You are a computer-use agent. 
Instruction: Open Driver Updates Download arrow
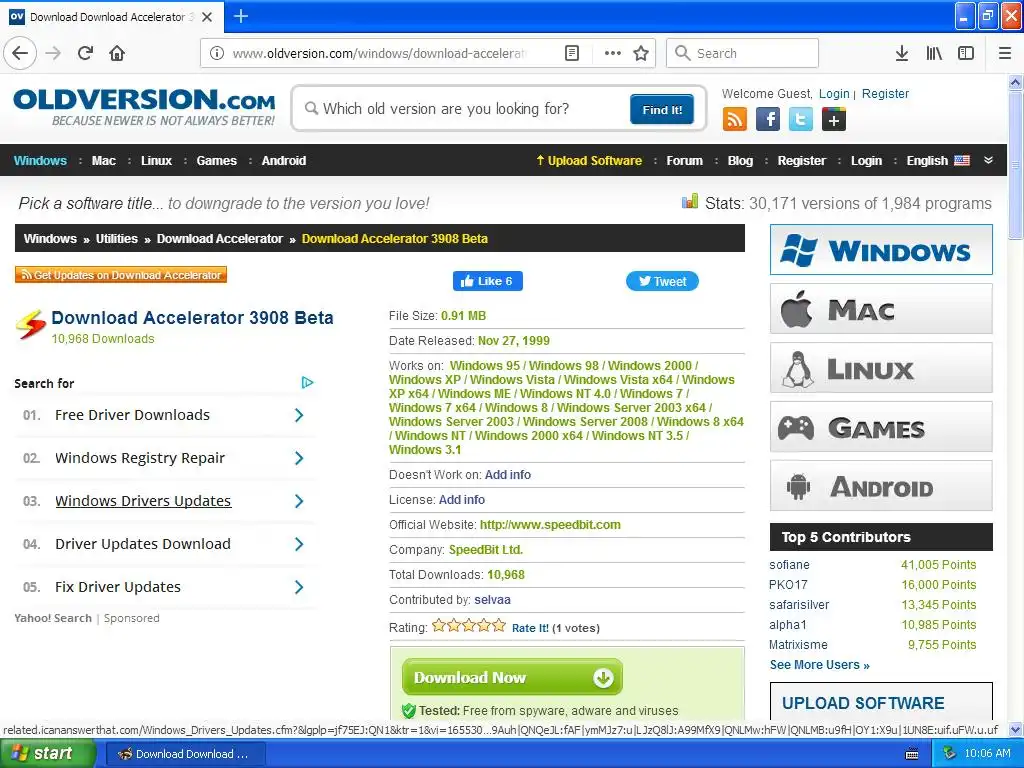299,544
